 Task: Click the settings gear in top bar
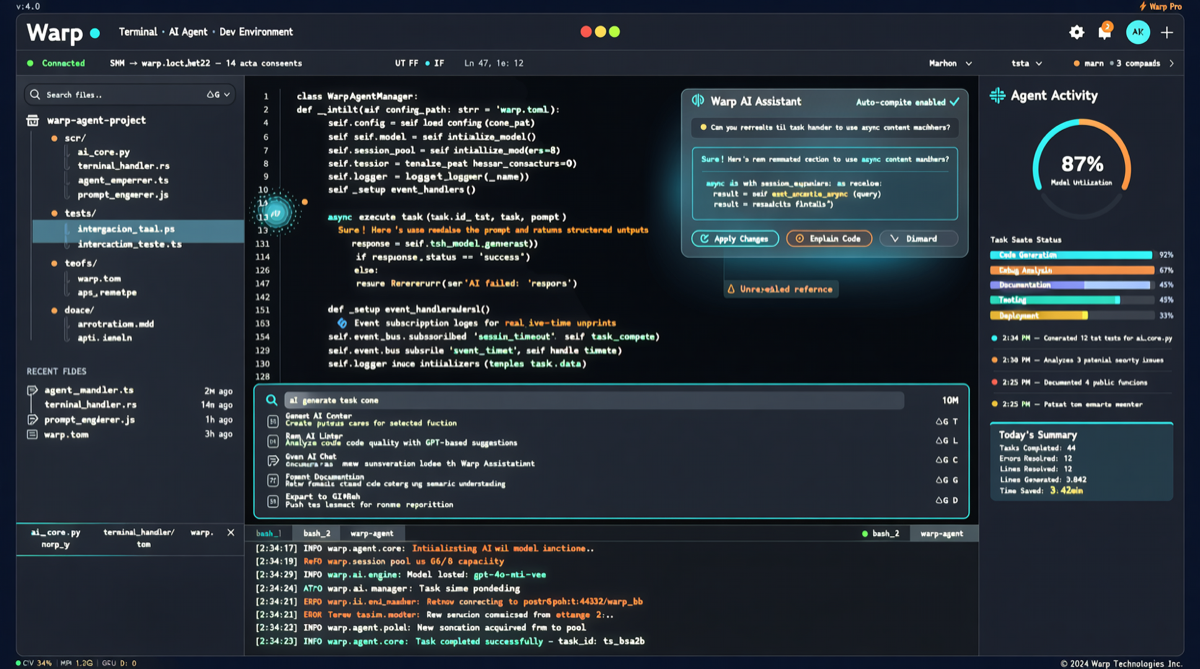tap(1076, 32)
